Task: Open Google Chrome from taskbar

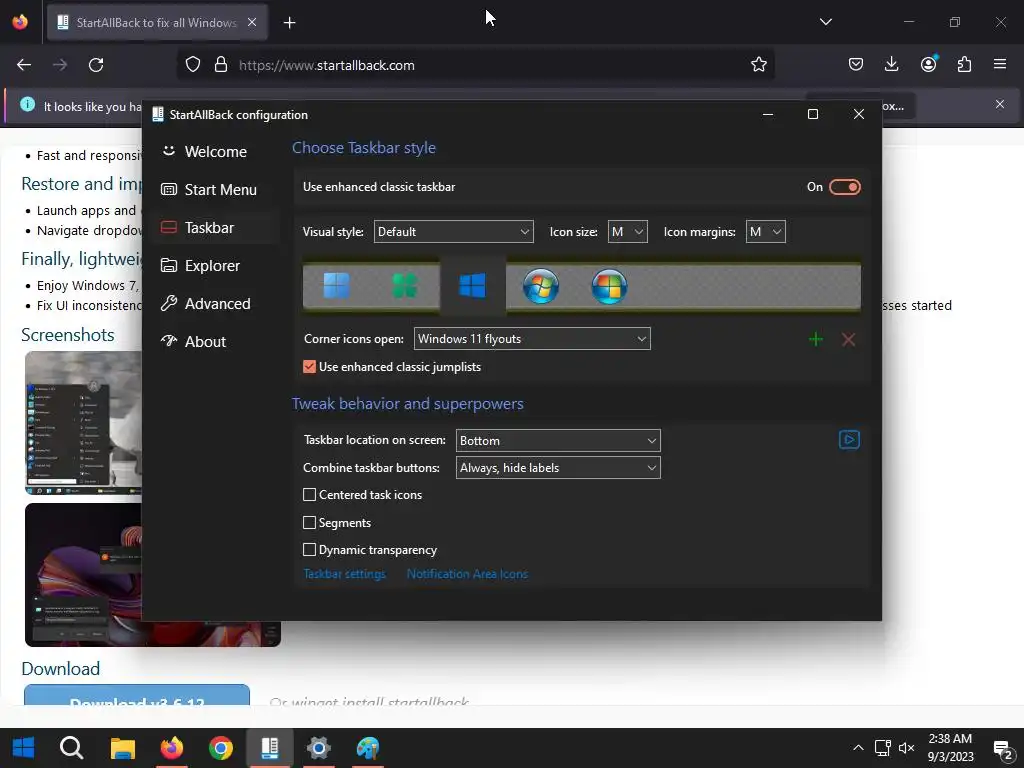Action: point(221,748)
